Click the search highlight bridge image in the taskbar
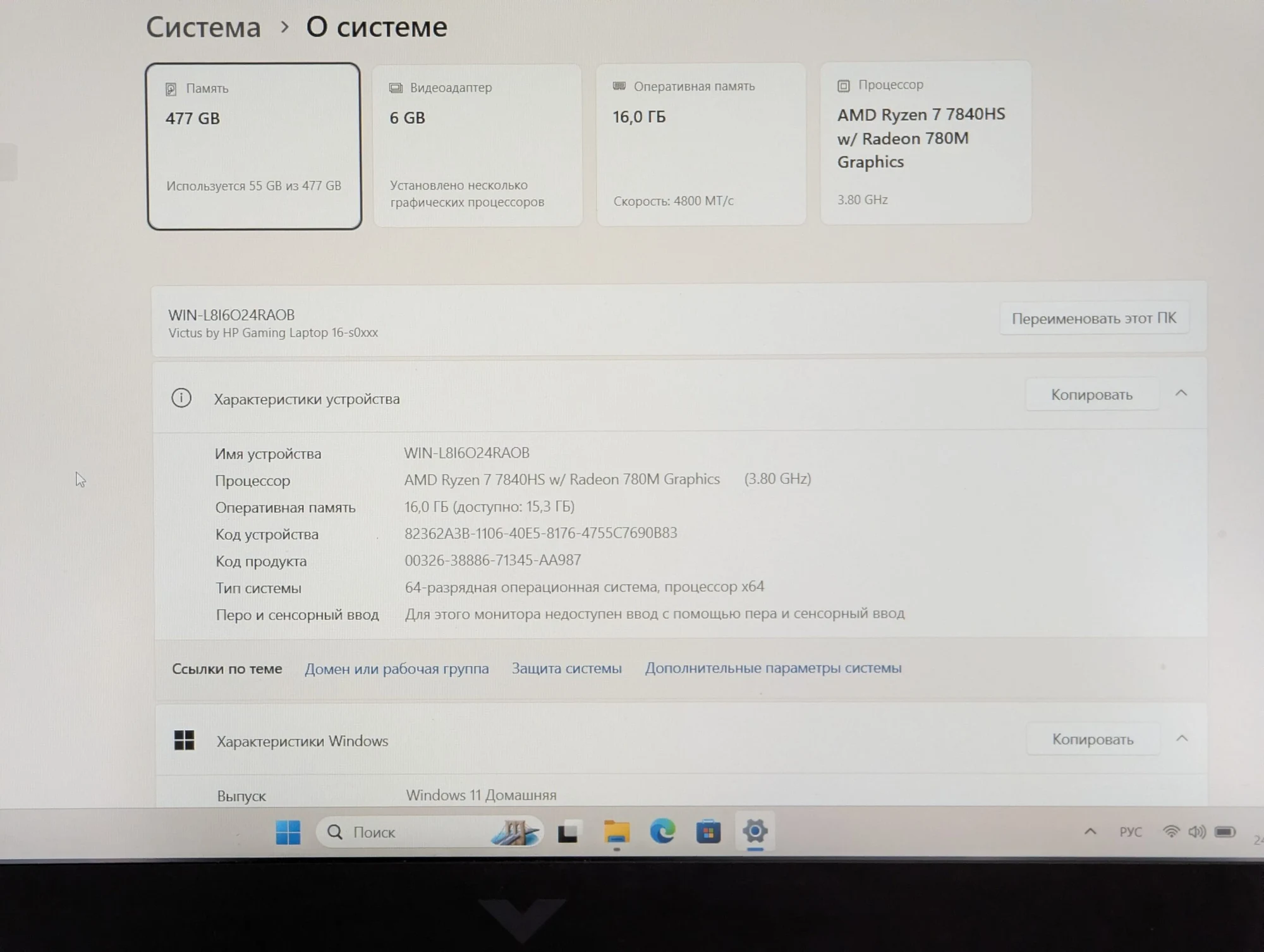 tap(515, 832)
